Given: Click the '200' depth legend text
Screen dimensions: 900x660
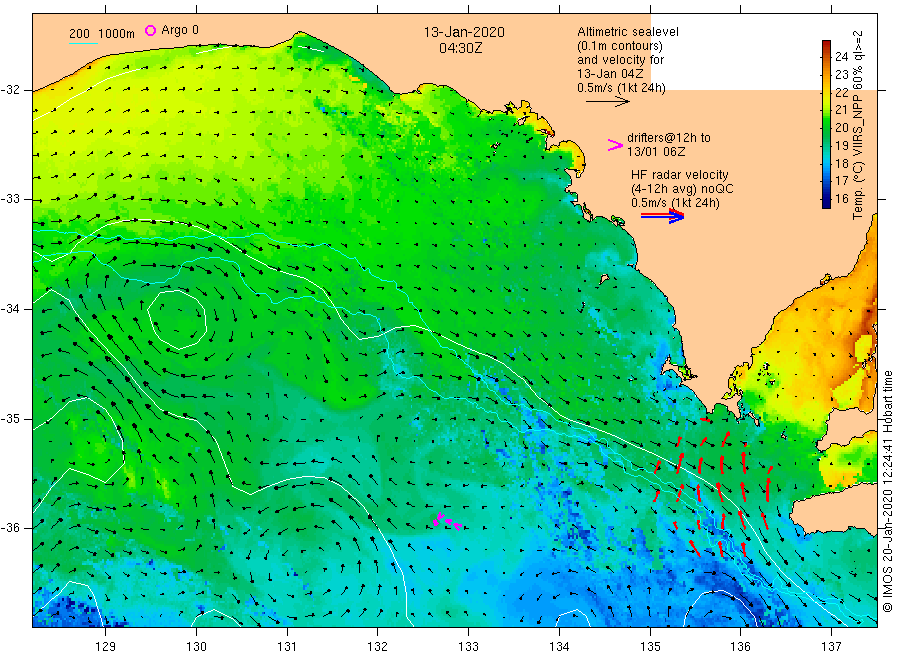Looking at the screenshot, I should (x=79, y=34).
